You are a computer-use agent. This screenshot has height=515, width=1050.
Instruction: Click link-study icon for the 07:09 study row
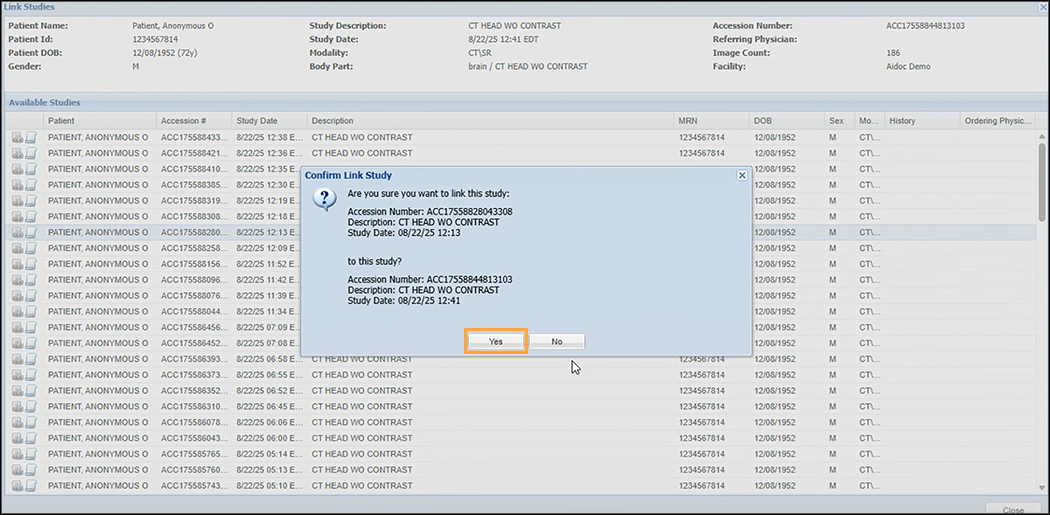18,327
